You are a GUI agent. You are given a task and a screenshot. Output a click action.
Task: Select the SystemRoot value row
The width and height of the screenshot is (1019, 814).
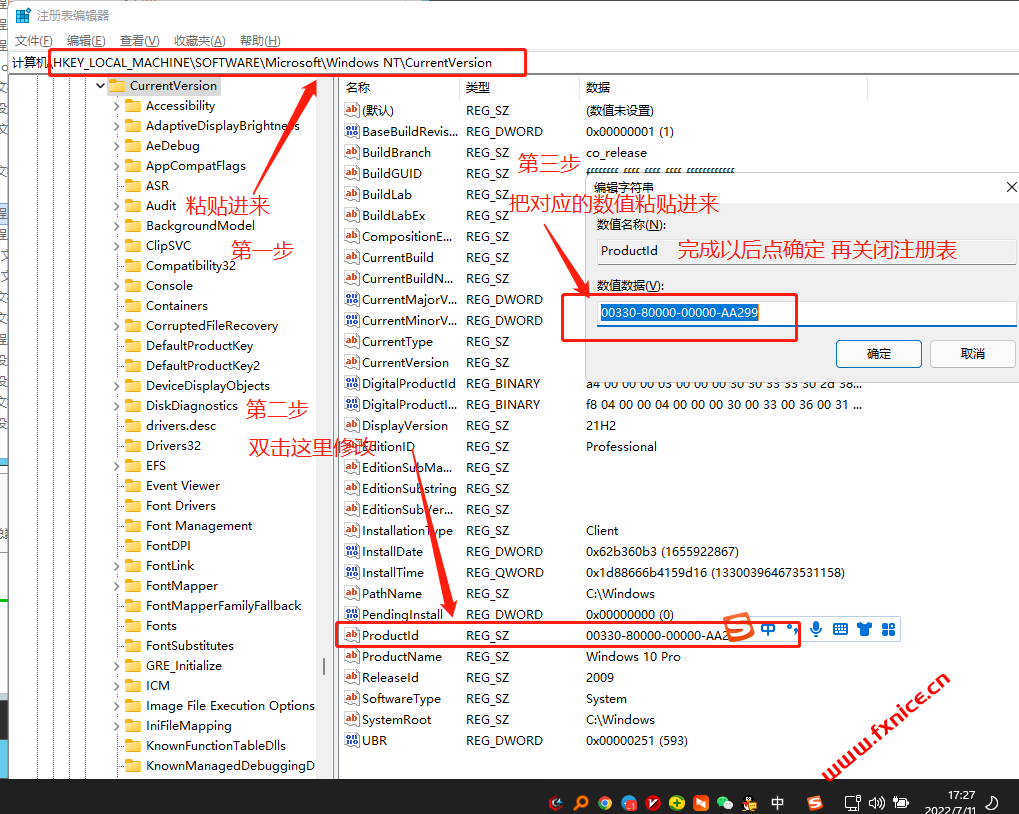(x=500, y=720)
